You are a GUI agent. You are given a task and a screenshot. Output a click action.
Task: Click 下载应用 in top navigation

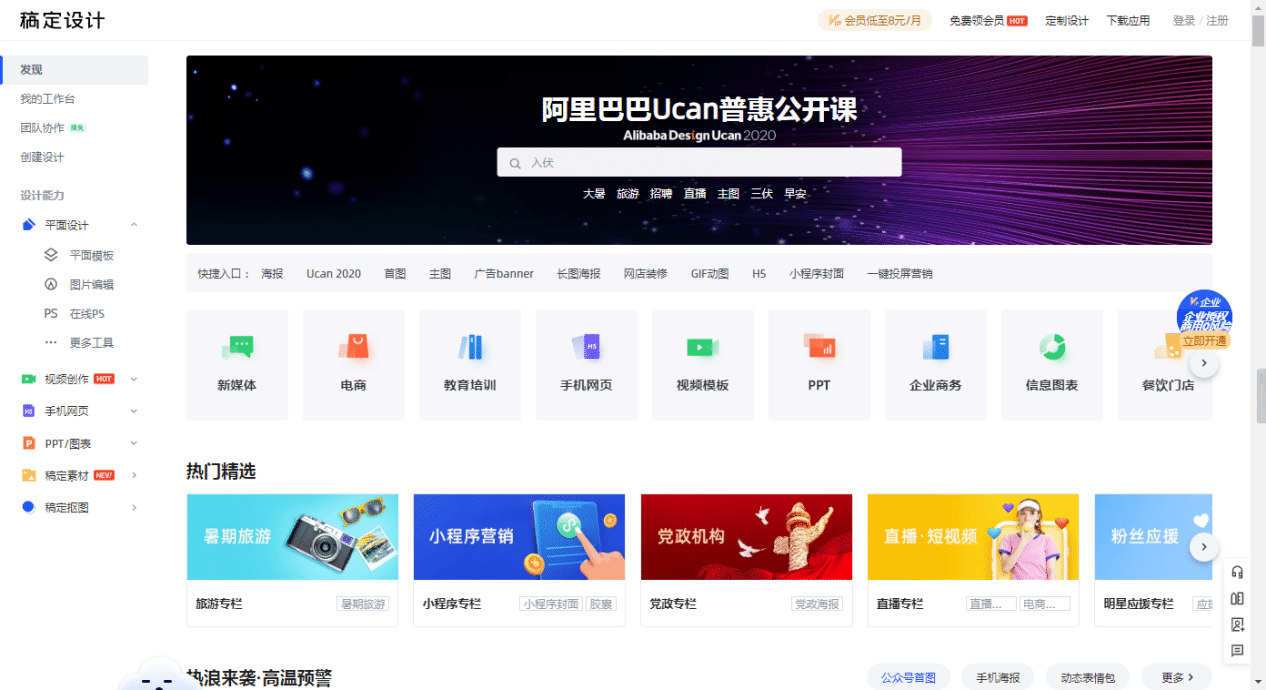click(1128, 20)
